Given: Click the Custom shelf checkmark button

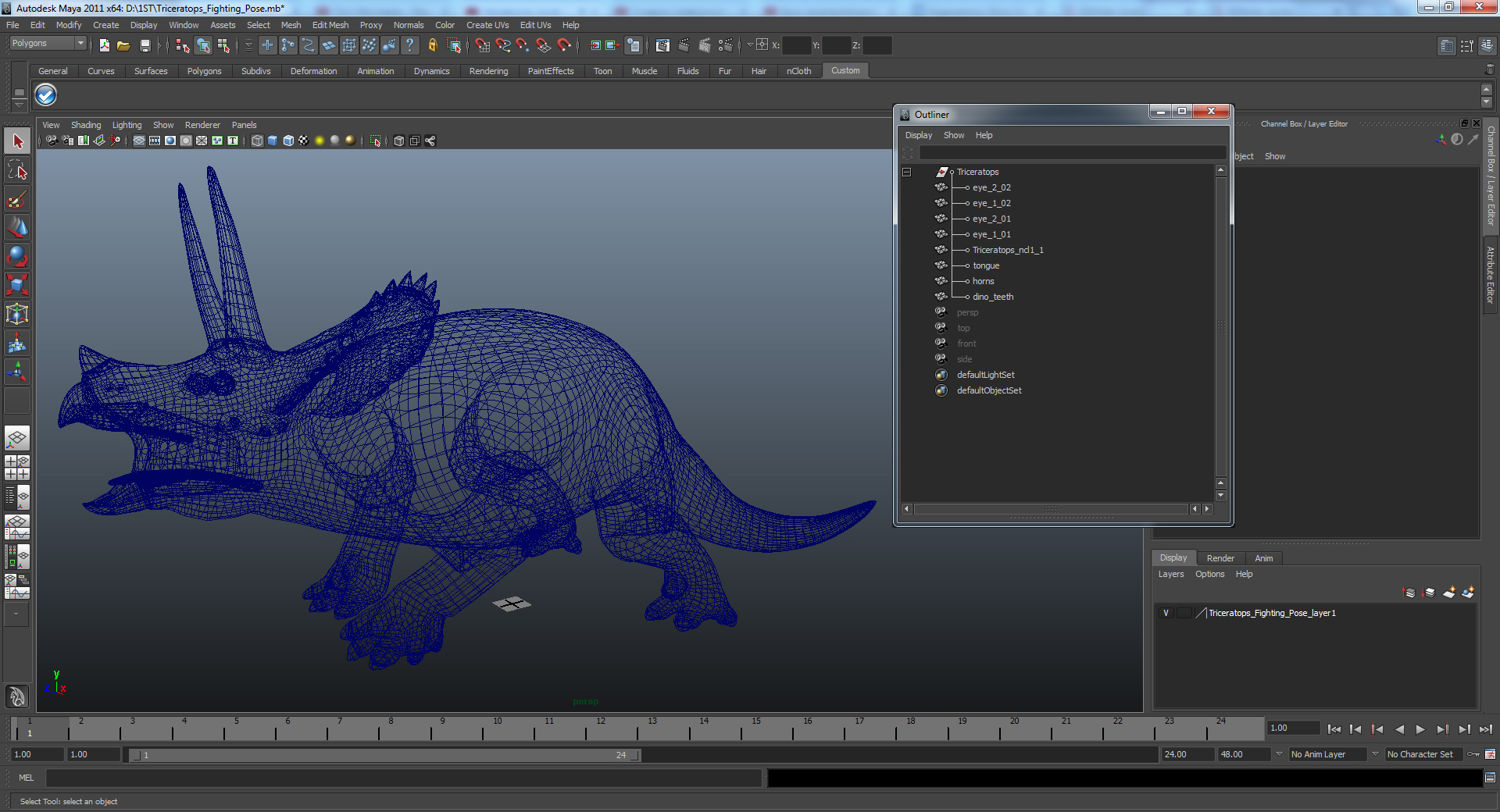Looking at the screenshot, I should [45, 94].
